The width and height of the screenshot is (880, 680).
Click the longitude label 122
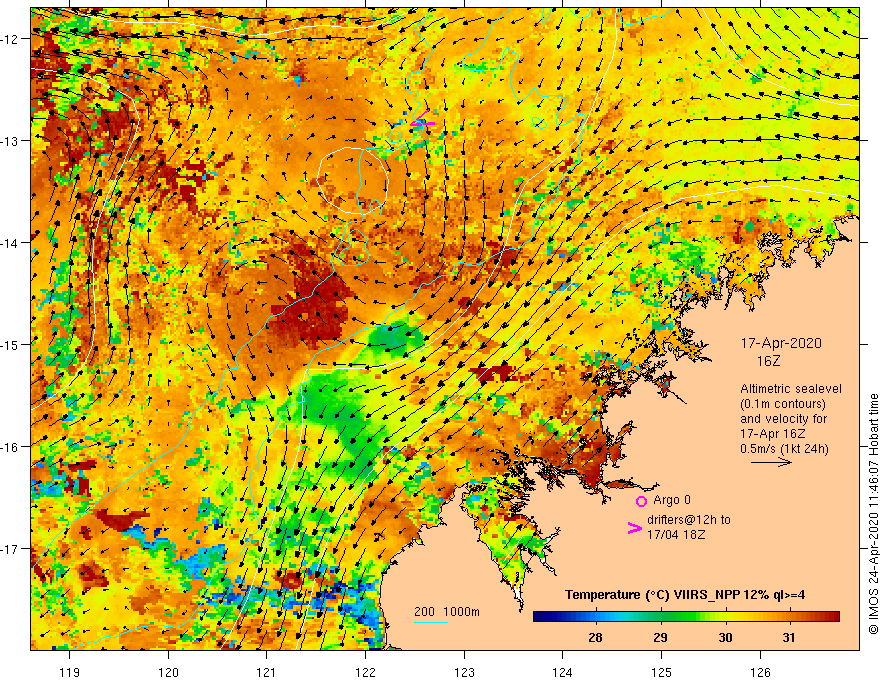pyautogui.click(x=365, y=672)
